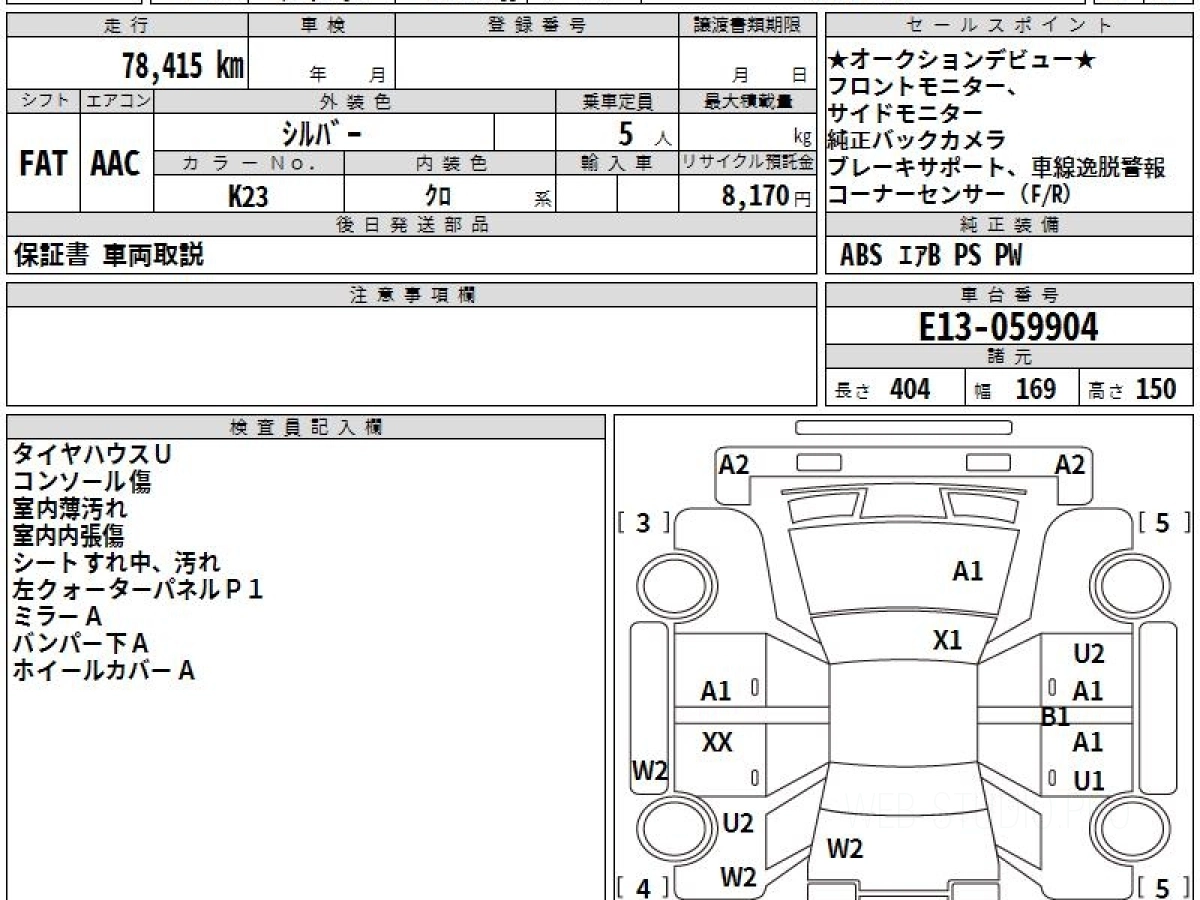1200x900 pixels.
Task: Select the 車台番号 header
Action: pos(1009,295)
